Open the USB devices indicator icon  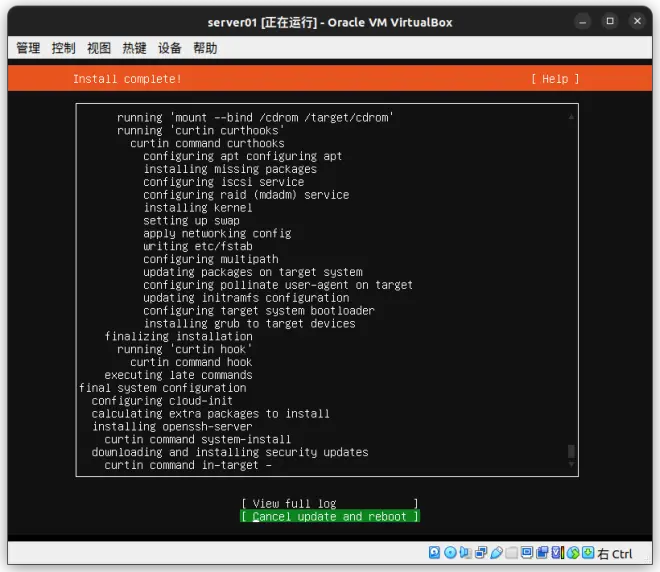click(x=496, y=552)
